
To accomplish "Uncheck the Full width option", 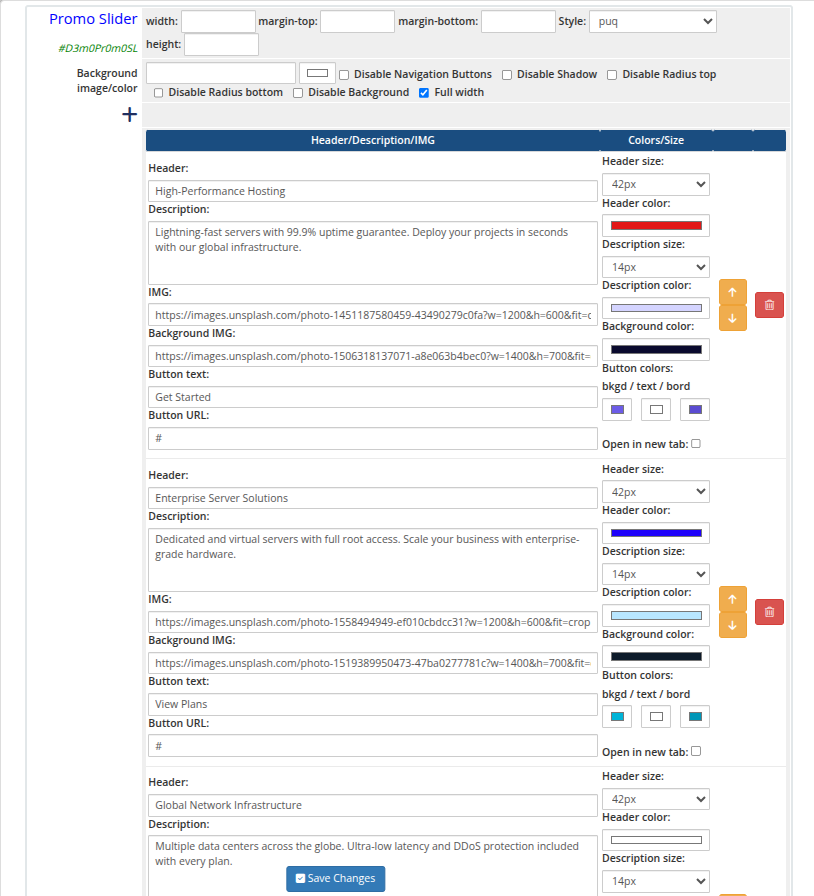I will coord(426,93).
